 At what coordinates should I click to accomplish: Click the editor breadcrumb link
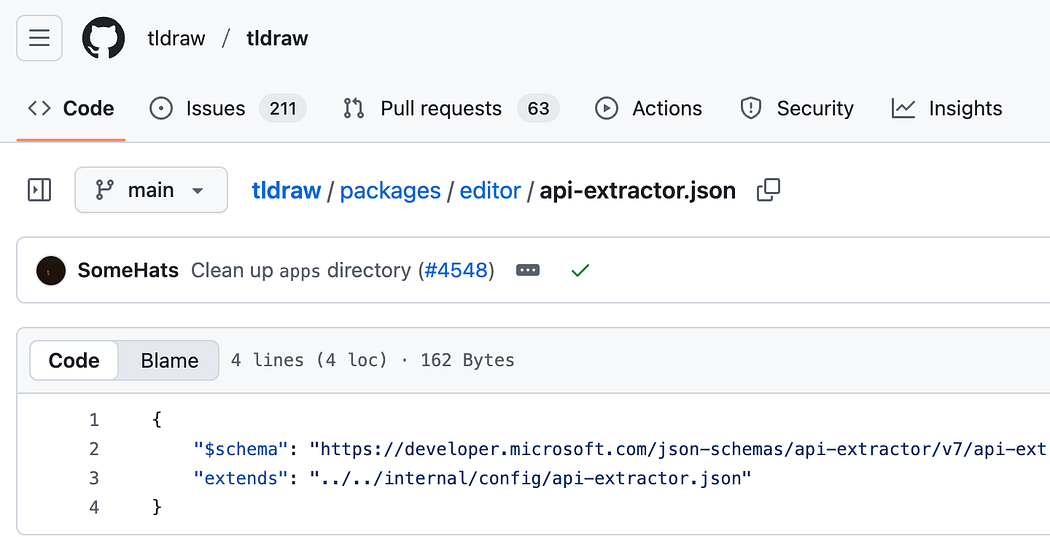tap(490, 191)
